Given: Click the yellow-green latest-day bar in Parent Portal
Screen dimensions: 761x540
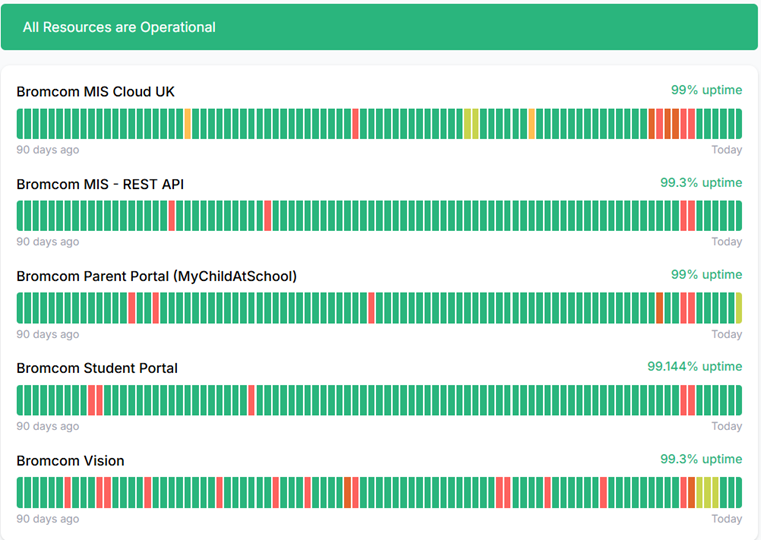Looking at the screenshot, I should coord(739,308).
